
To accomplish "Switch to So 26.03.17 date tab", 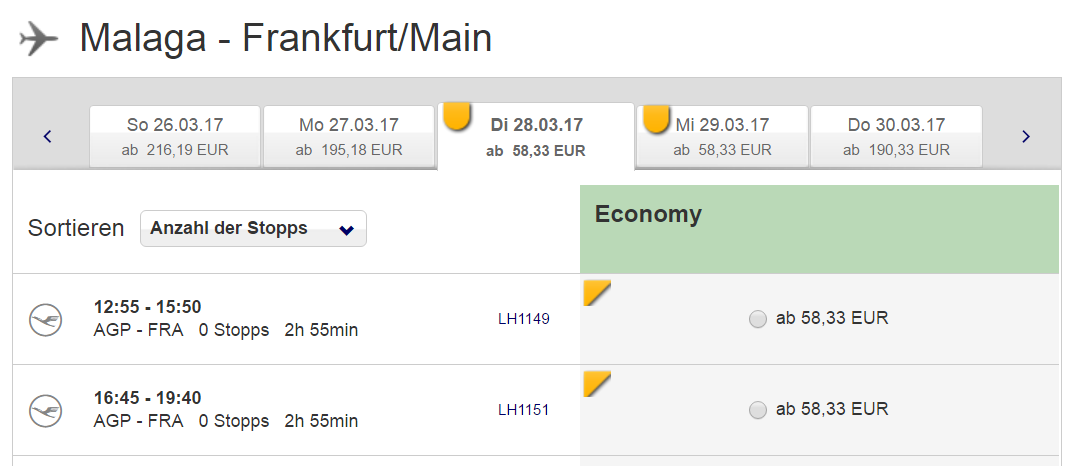I will click(x=175, y=136).
